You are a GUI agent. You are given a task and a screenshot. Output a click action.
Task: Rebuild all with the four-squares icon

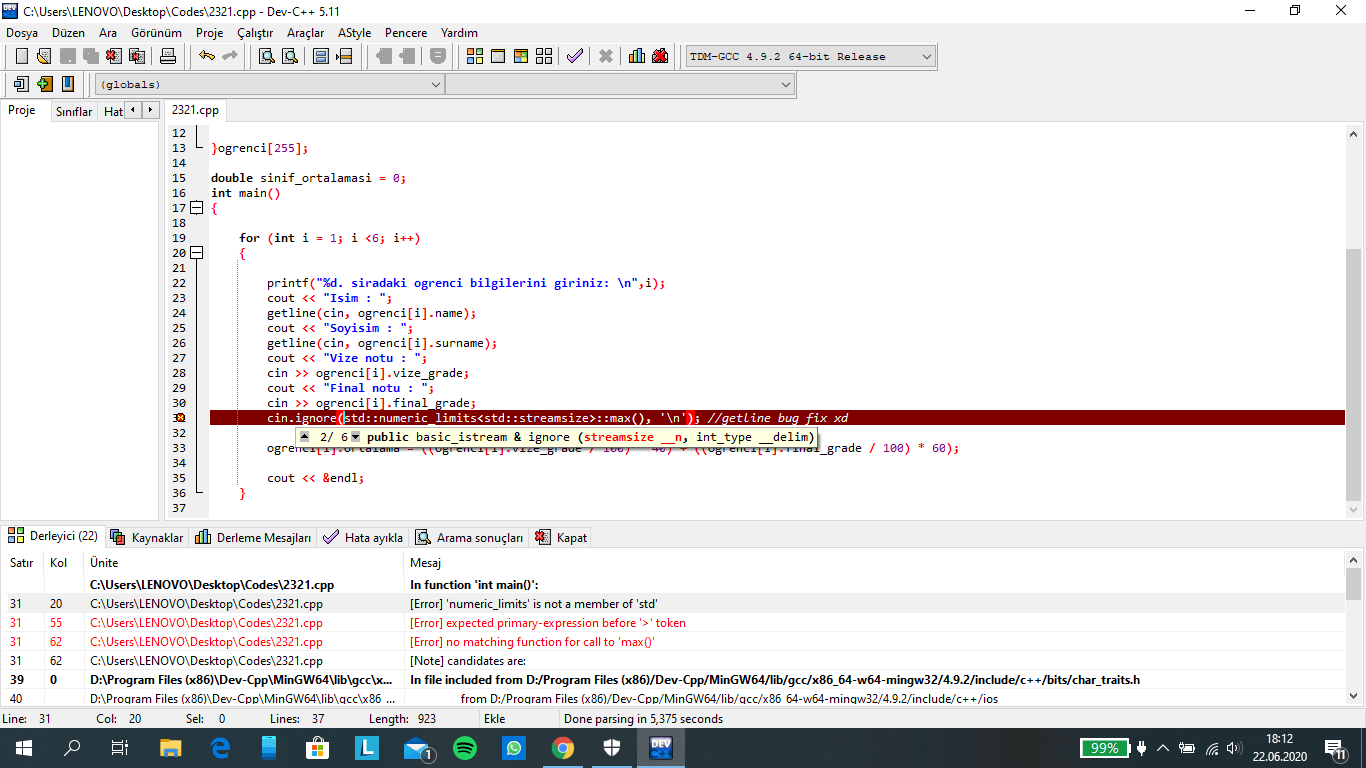pos(544,56)
